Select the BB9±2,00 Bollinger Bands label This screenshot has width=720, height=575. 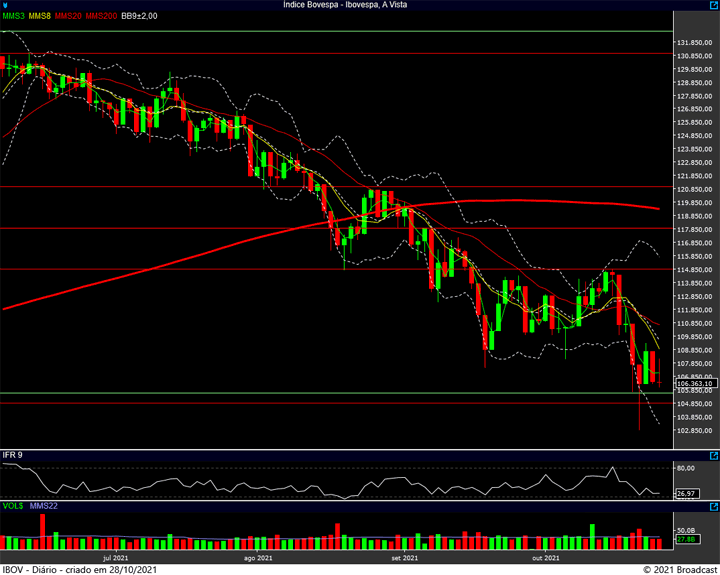coord(139,16)
